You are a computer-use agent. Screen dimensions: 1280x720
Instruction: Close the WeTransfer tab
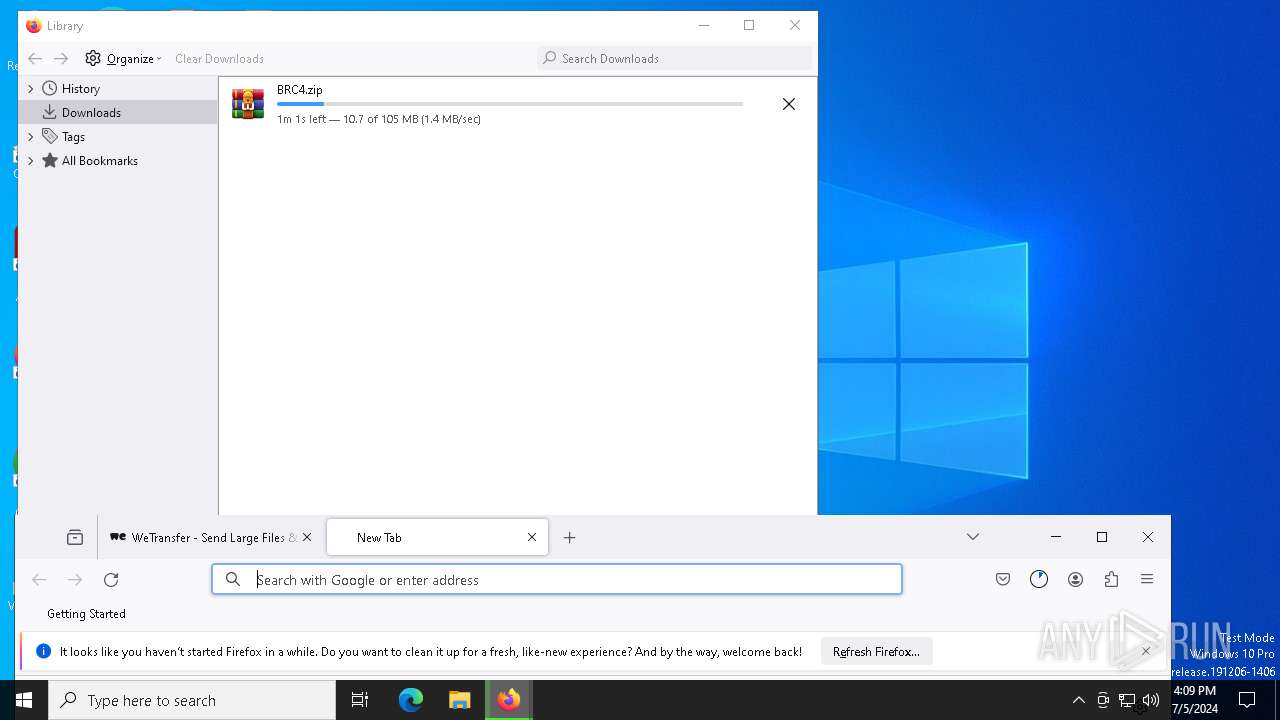(307, 537)
